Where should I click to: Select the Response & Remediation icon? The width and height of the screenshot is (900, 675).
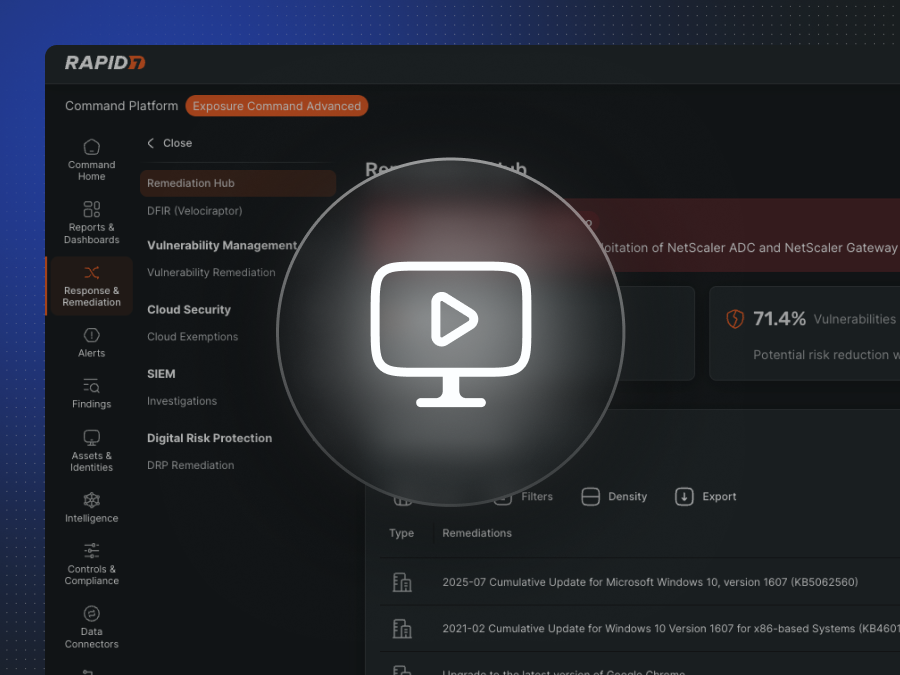pyautogui.click(x=91, y=273)
